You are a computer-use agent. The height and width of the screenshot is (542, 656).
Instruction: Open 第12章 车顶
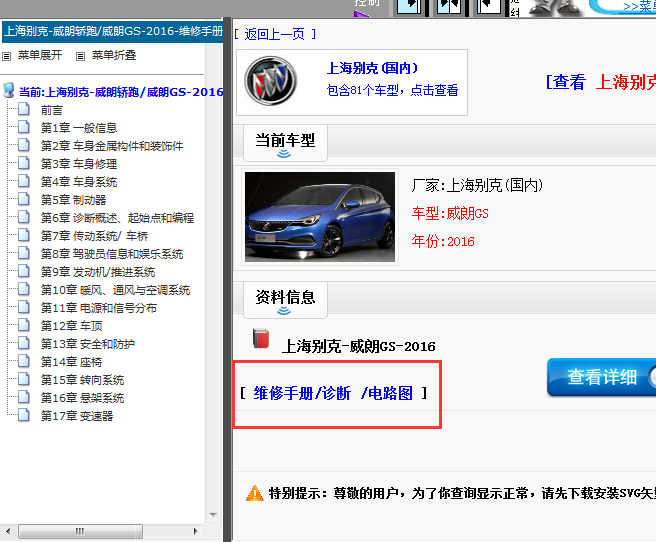click(72, 326)
